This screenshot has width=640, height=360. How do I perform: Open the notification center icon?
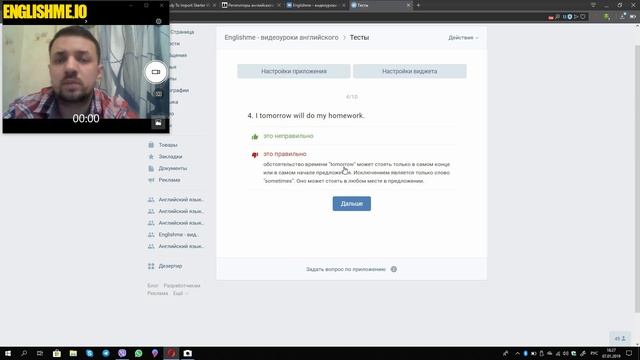tap(629, 353)
